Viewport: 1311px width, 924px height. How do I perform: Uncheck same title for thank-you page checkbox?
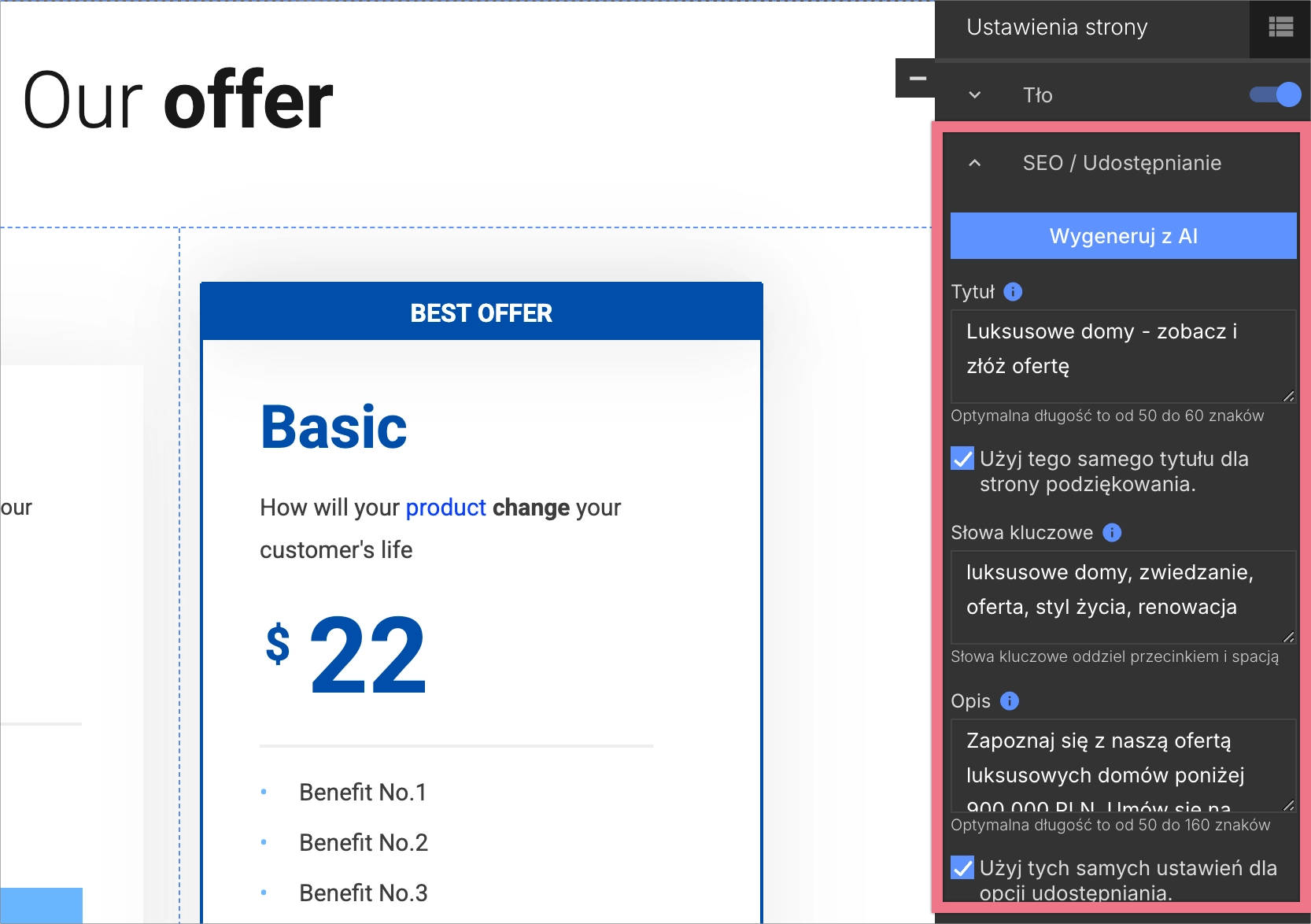[x=962, y=459]
